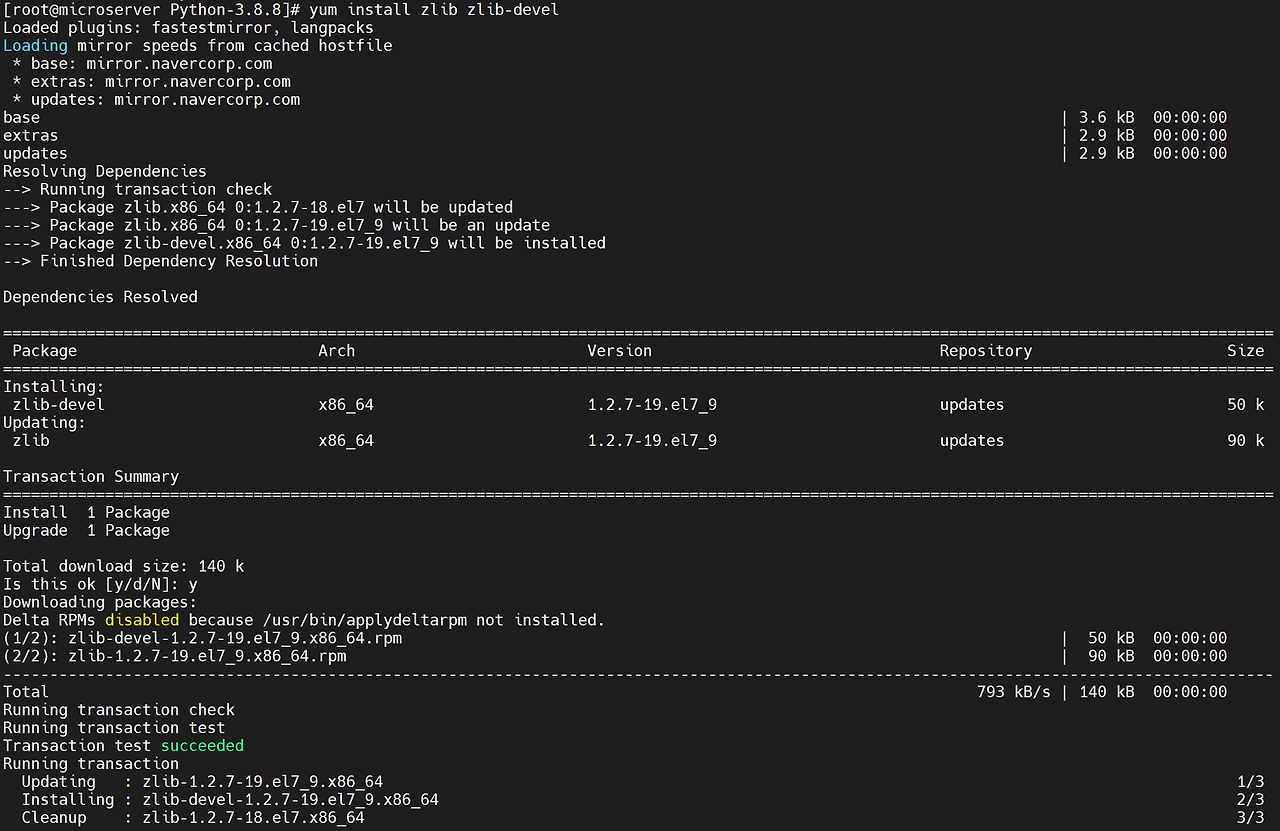1280x831 pixels.
Task: Select '* base: mirror.navercorp.com' line
Action: point(142,64)
